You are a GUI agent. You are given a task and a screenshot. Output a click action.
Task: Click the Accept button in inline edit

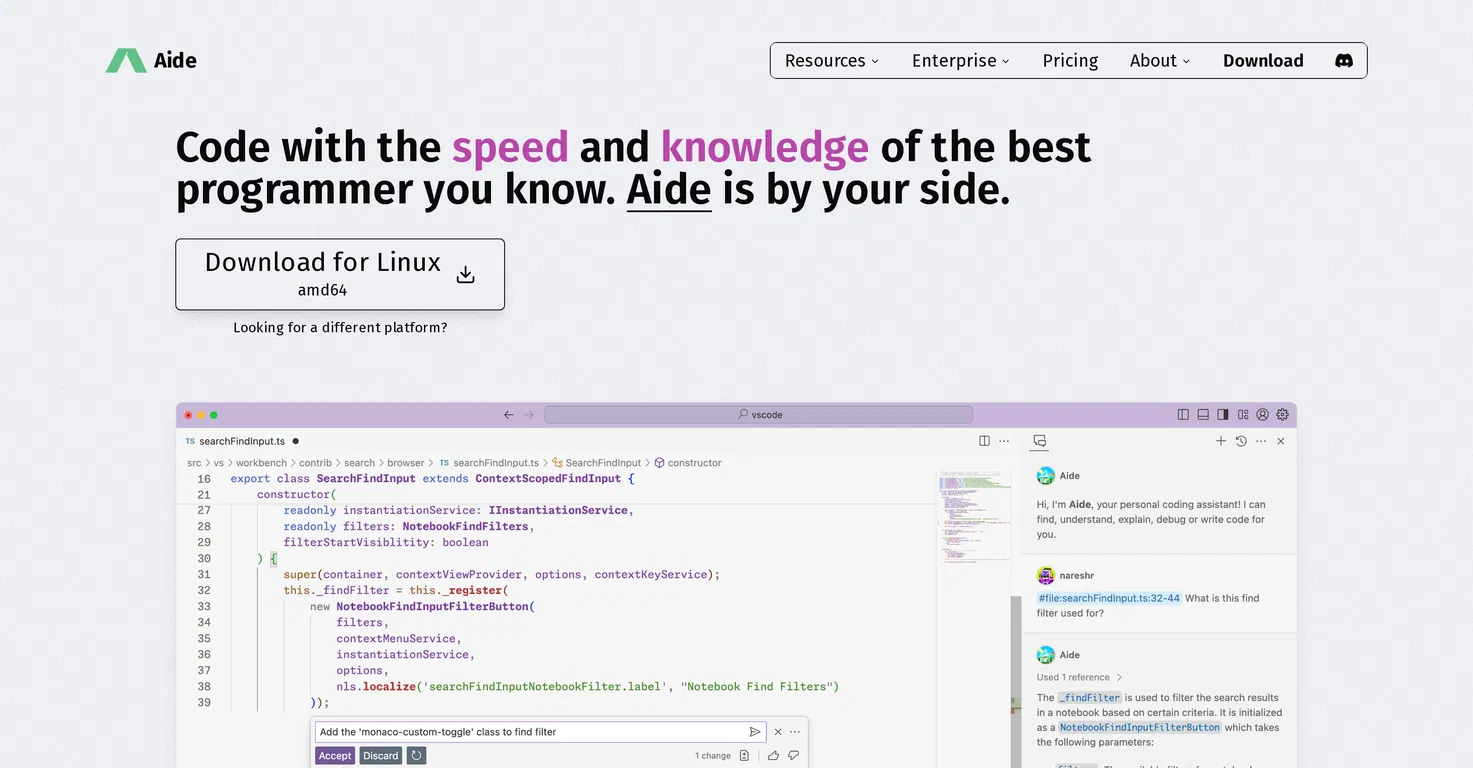pos(335,756)
